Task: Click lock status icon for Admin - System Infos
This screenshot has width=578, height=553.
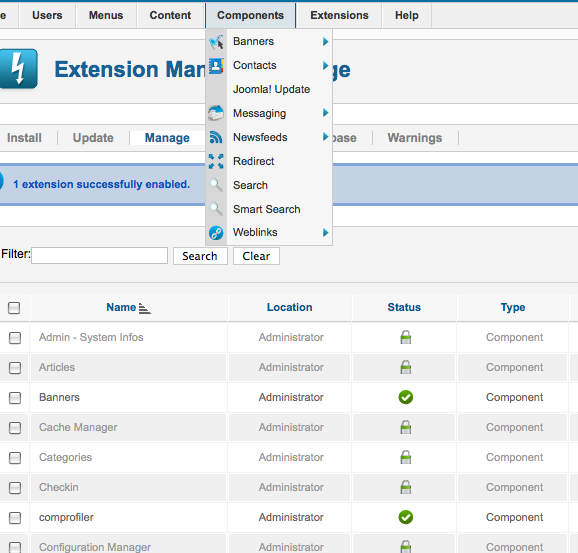Action: click(405, 337)
